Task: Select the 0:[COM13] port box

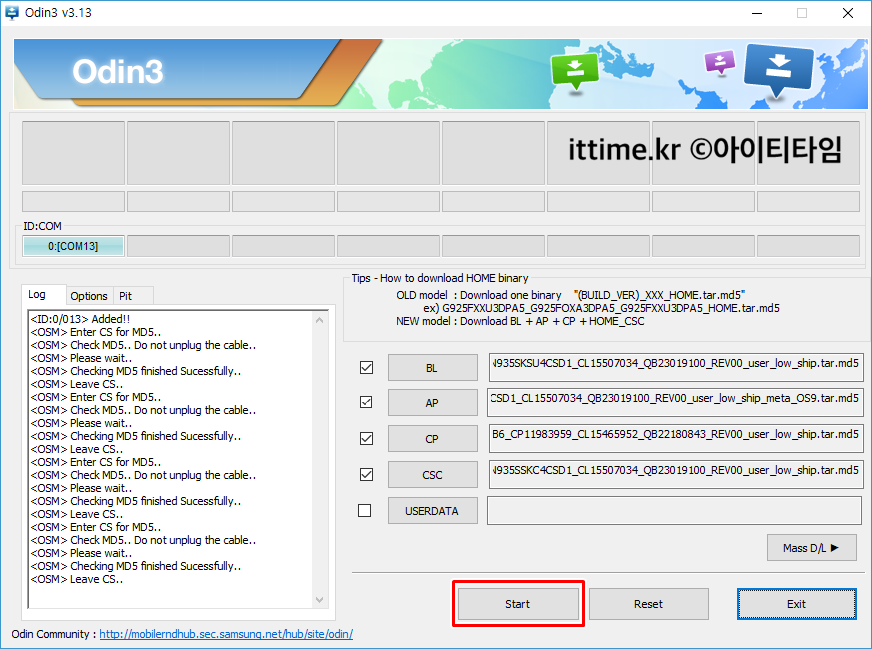Action: coord(73,246)
